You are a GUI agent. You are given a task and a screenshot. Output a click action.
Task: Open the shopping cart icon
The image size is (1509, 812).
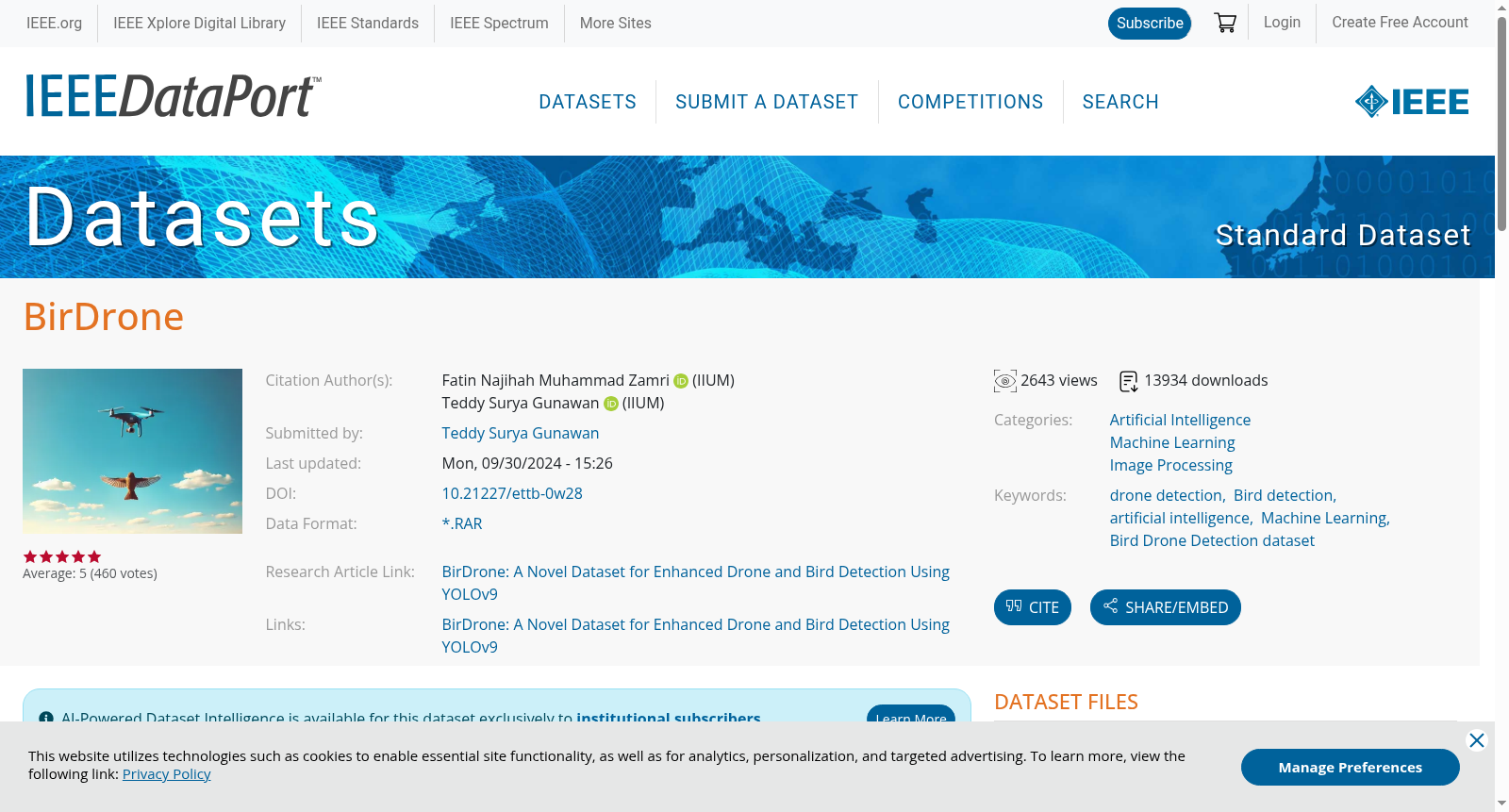tap(1225, 23)
